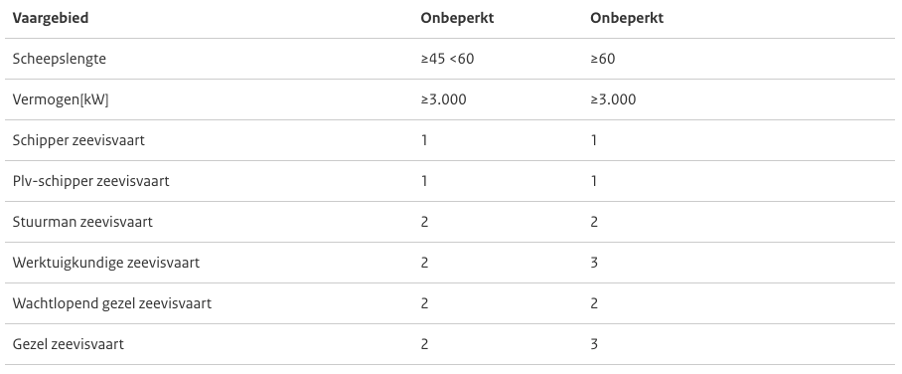Select the value 3 in Werktuigkundige row
Screen dimensions: 902x374
pyautogui.click(x=594, y=263)
